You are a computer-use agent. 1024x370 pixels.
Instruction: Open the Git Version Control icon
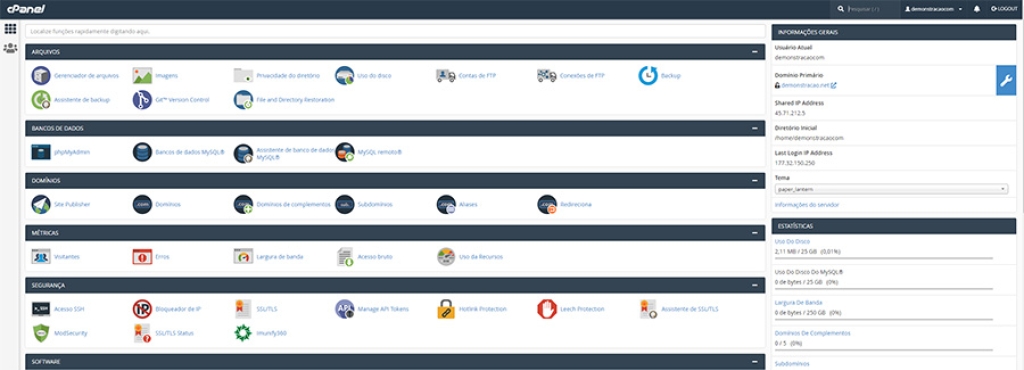(x=142, y=100)
